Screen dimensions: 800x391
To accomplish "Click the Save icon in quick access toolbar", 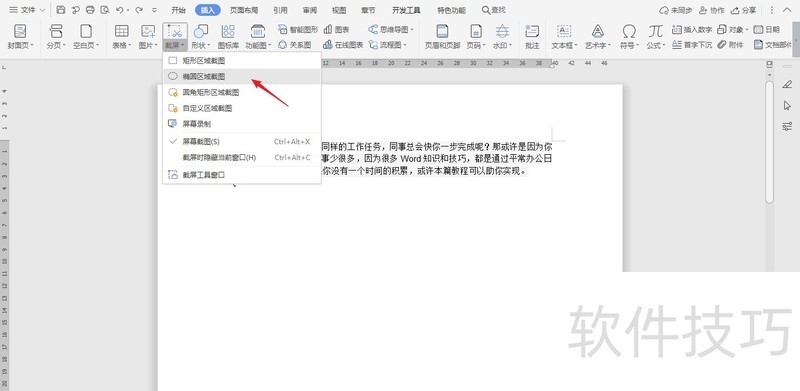I will coord(61,10).
